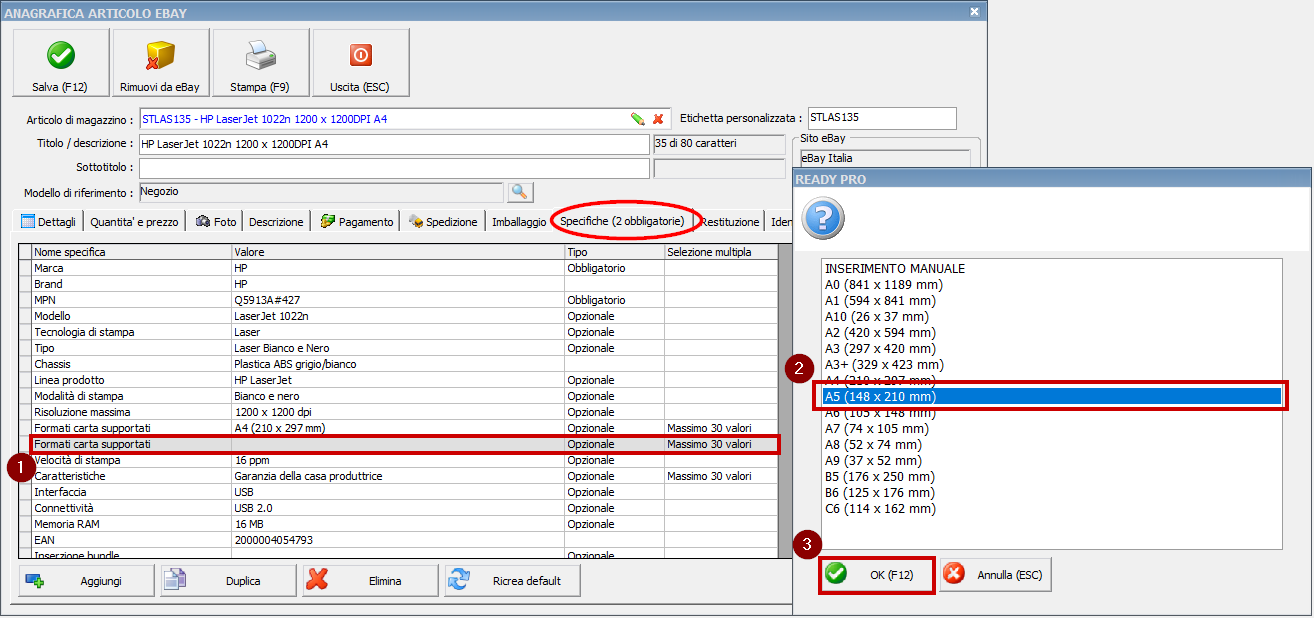Confirm with OK (F12) in READY PRO dialog
The image size is (1314, 618).
click(x=877, y=575)
